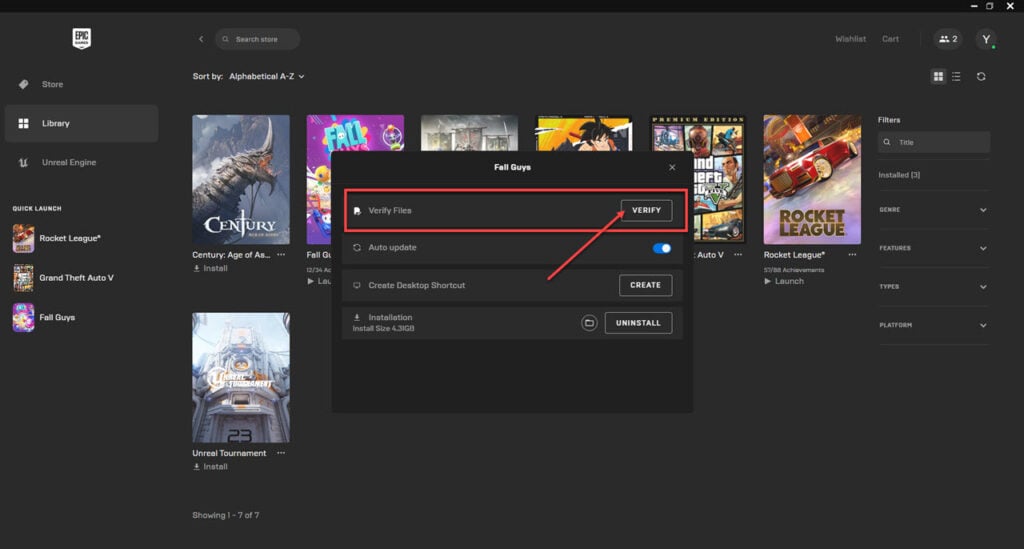1024x549 pixels.
Task: Minimize the launcher window
Action: point(974,6)
